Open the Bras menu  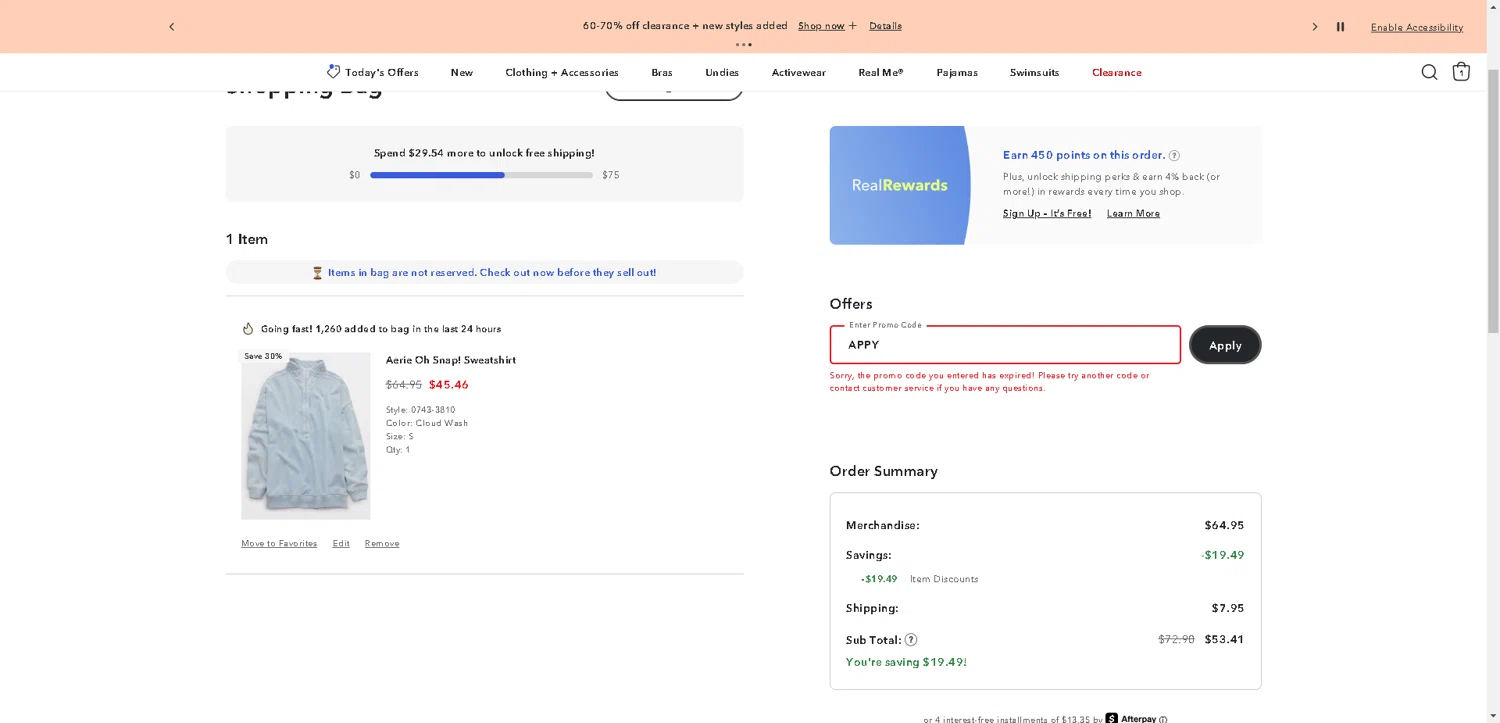point(662,72)
